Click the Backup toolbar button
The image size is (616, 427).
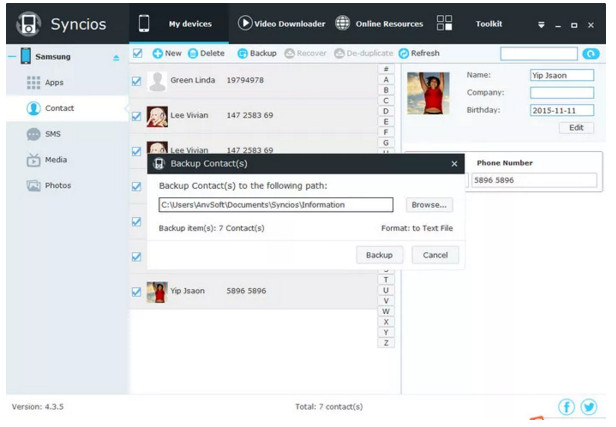pos(257,53)
